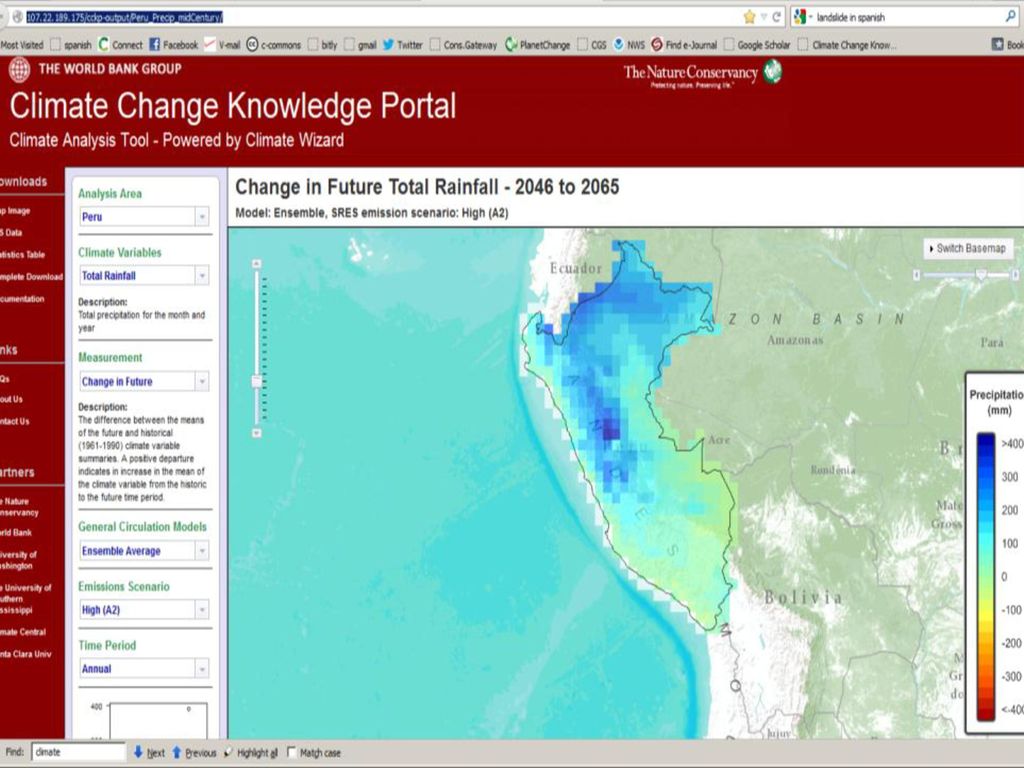
Task: Expand the Switch Basemap menu
Action: point(968,248)
